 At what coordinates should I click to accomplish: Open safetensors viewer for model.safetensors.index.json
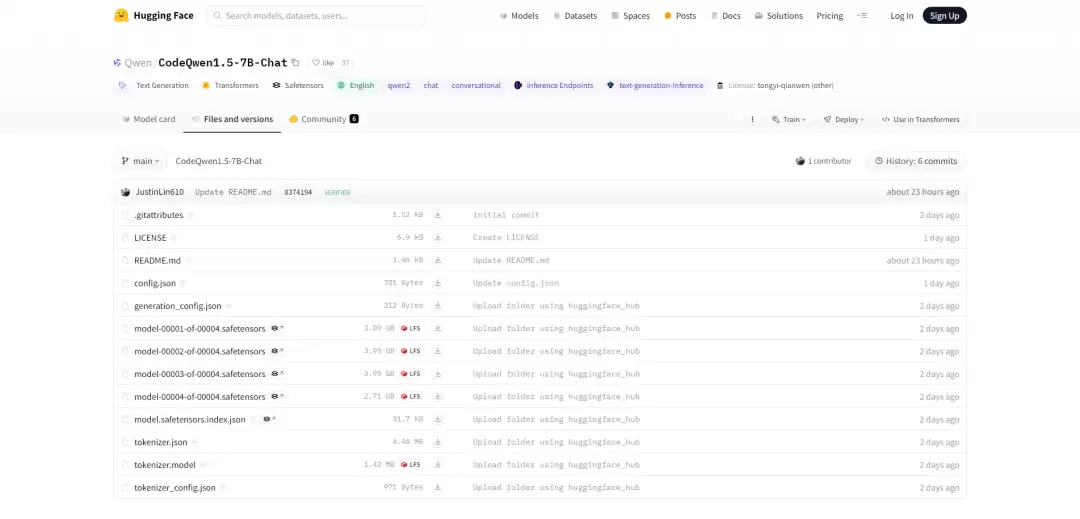[x=269, y=420]
